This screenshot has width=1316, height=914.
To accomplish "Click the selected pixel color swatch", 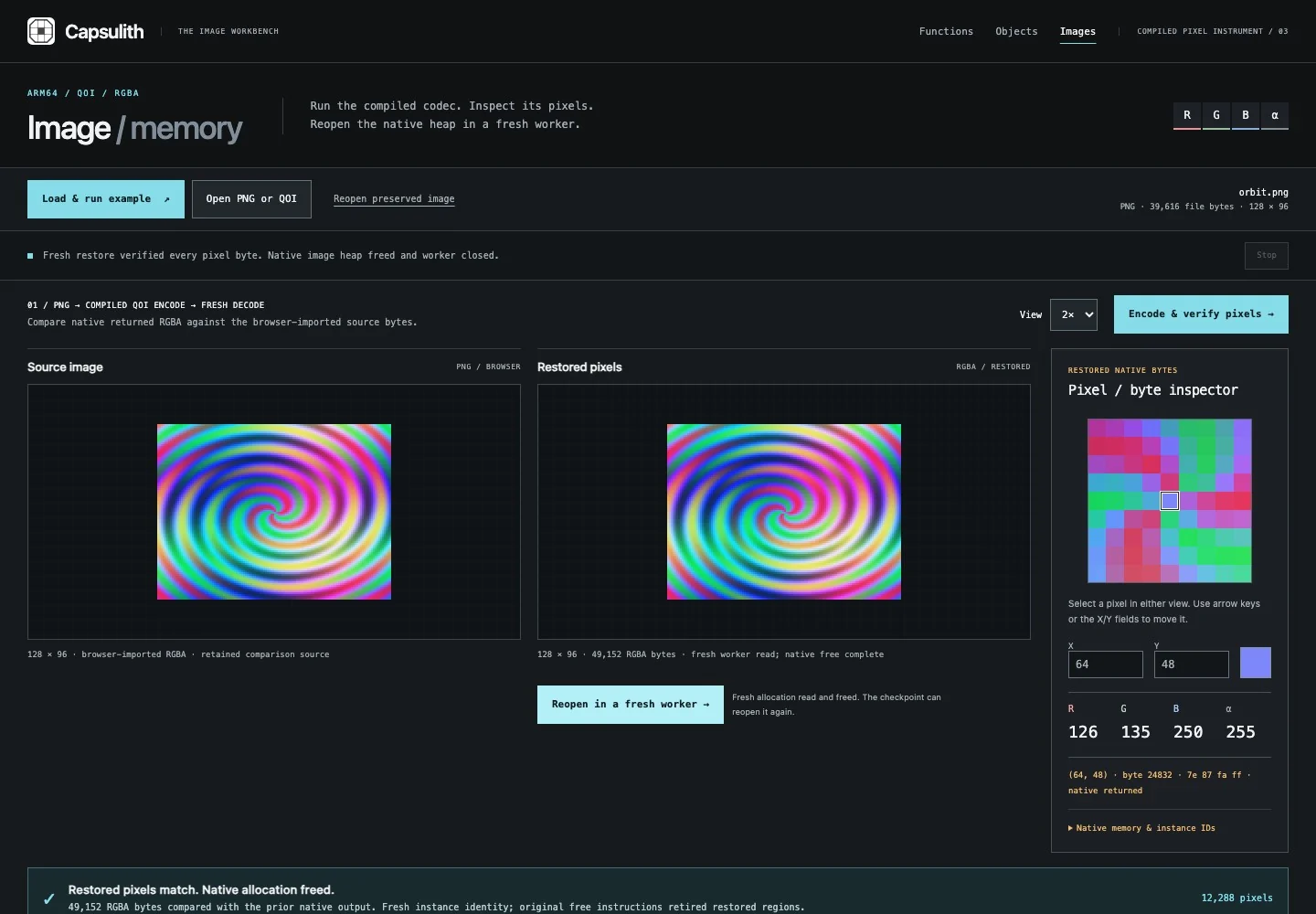I will click(1256, 663).
